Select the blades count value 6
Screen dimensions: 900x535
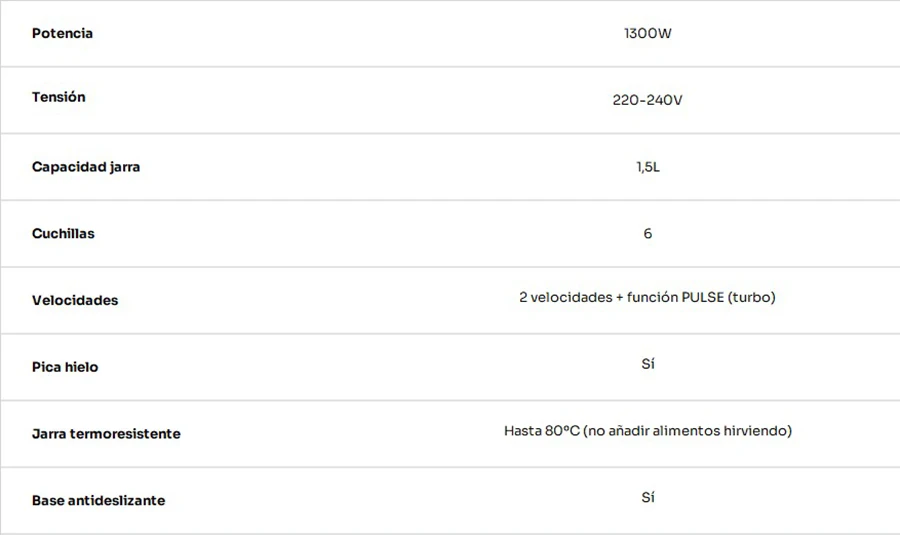pos(647,234)
